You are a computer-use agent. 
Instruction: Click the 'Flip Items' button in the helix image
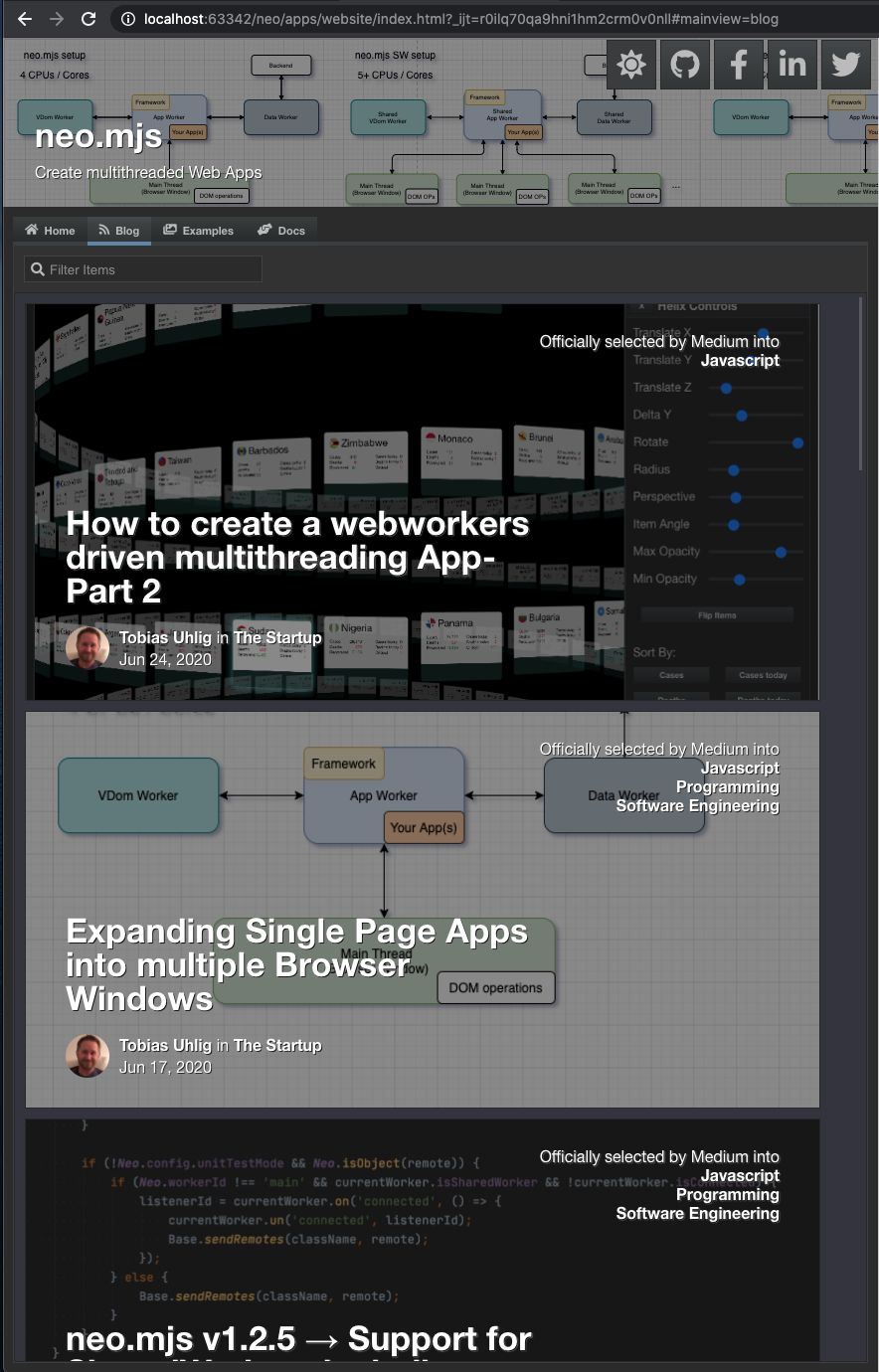pos(717,615)
